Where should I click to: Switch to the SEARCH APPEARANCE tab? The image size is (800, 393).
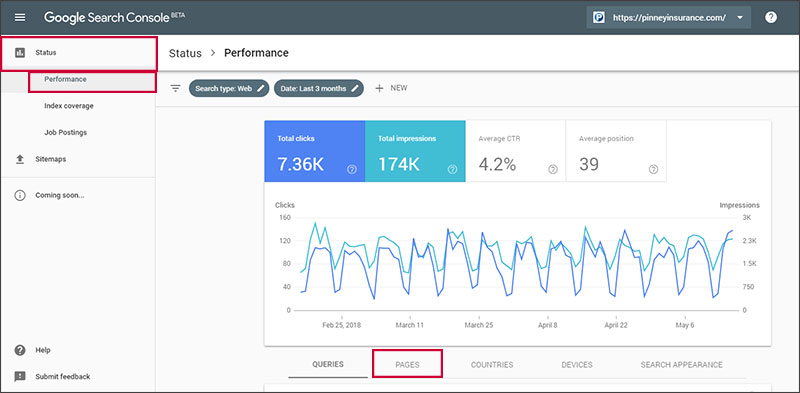(x=682, y=365)
